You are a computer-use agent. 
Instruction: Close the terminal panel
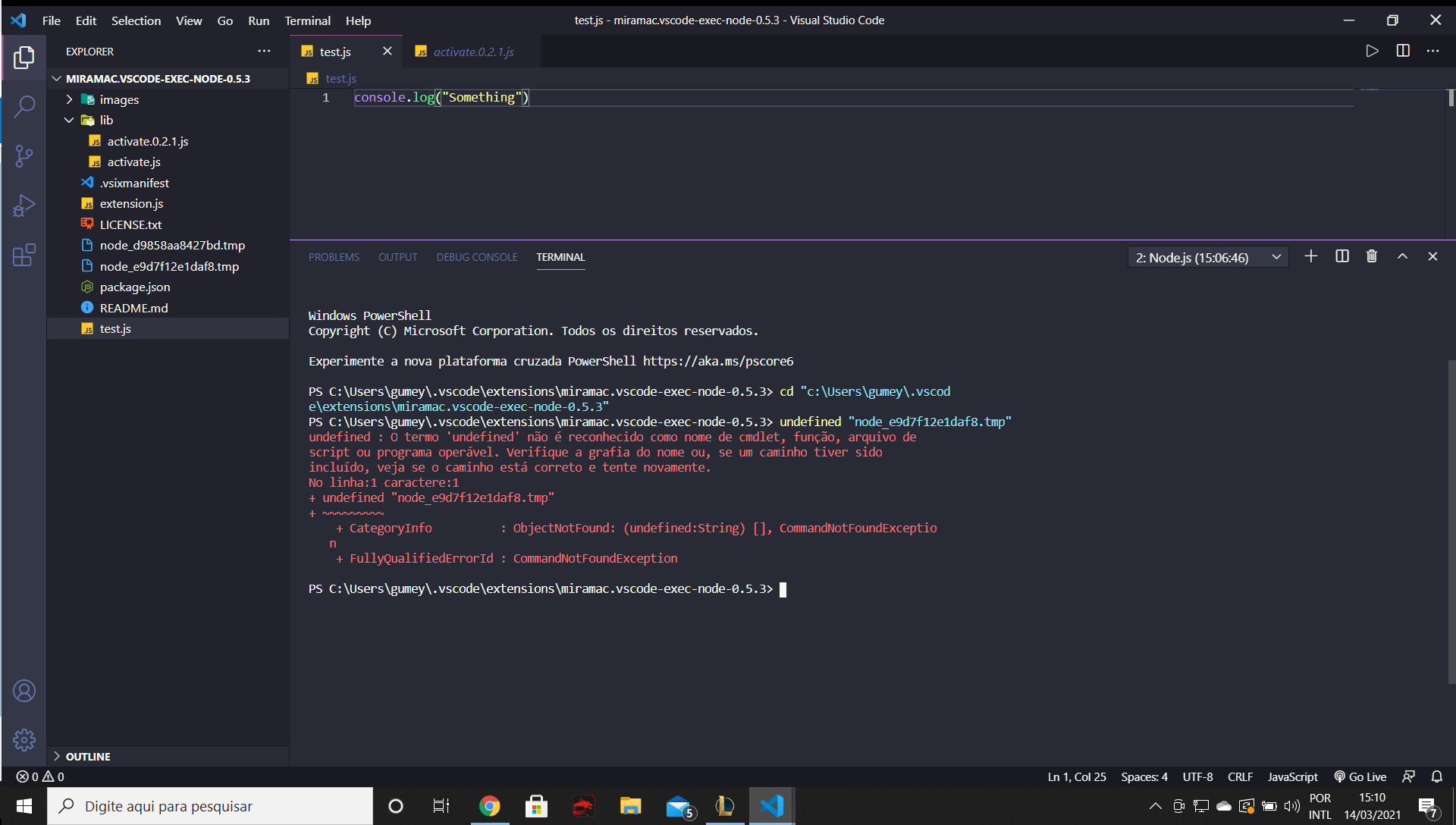[1432, 256]
